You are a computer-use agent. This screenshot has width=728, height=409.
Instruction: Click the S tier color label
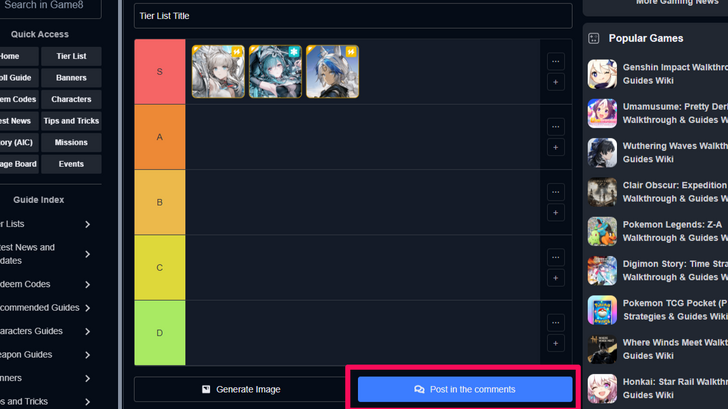[x=160, y=71]
